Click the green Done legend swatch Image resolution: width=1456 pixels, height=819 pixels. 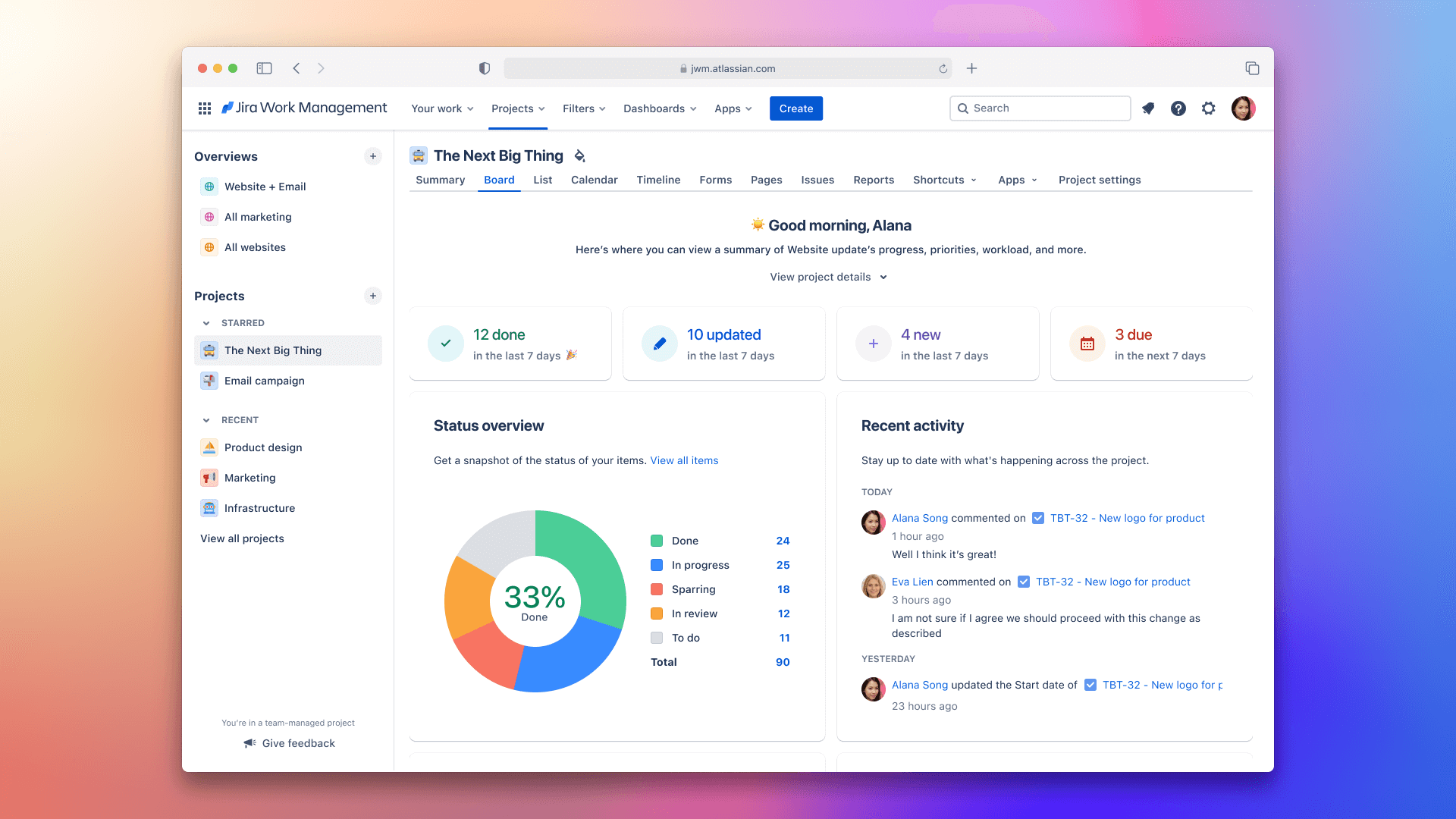pos(657,541)
